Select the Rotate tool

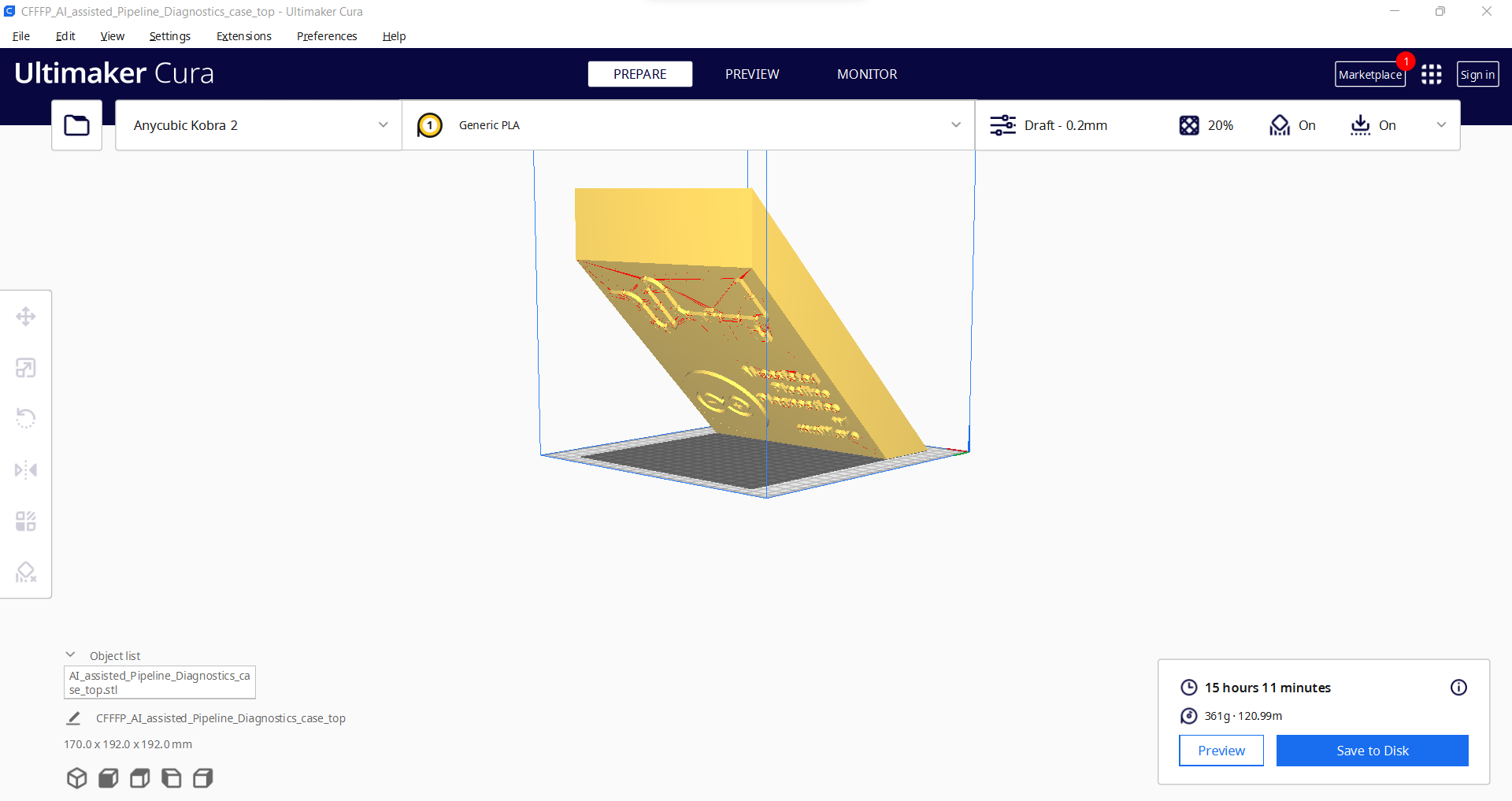26,418
